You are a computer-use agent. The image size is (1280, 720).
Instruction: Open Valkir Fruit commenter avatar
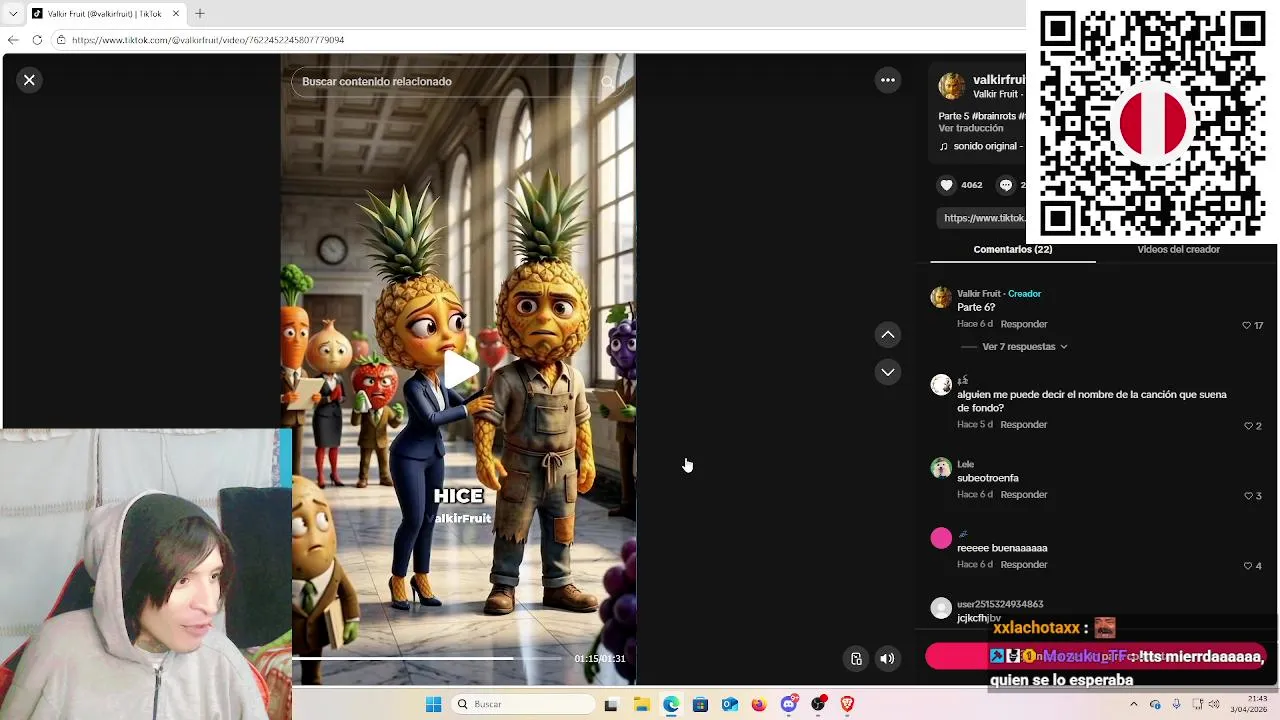coord(941,297)
